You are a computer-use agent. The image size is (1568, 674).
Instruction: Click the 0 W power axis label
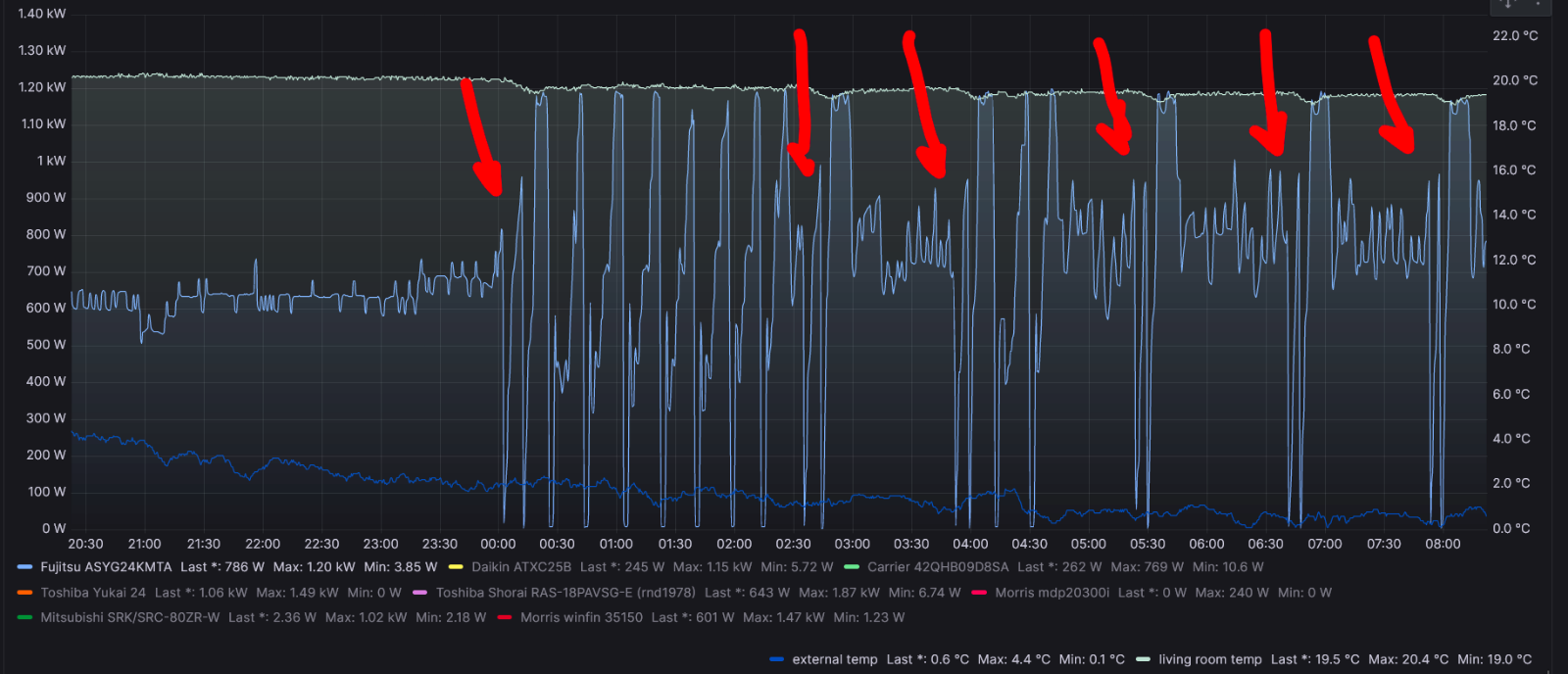click(54, 528)
